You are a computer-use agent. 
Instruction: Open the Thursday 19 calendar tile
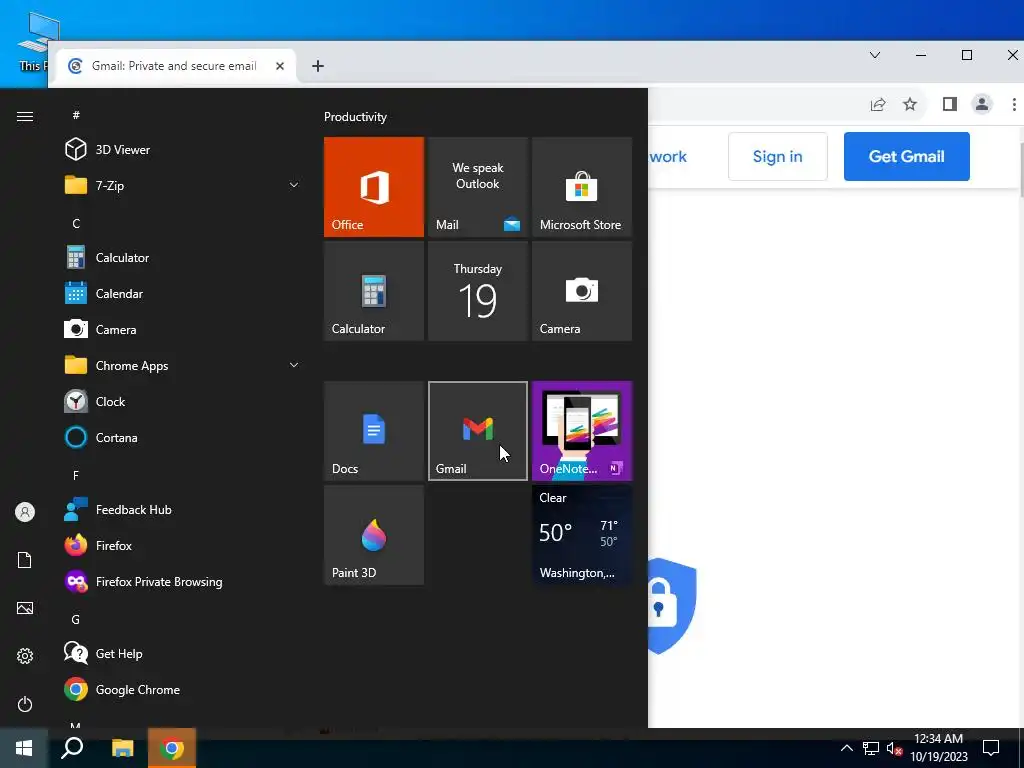477,291
